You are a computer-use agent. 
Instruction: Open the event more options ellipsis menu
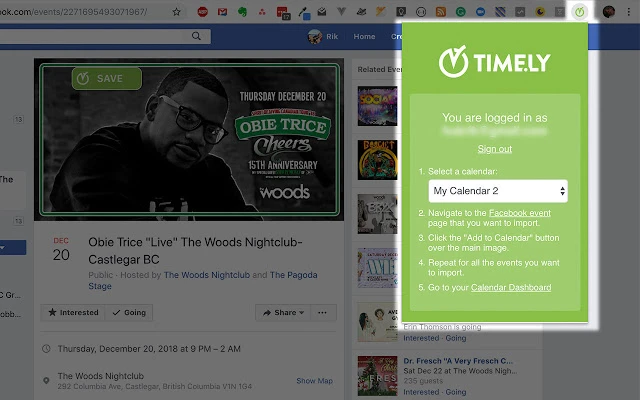coord(322,313)
